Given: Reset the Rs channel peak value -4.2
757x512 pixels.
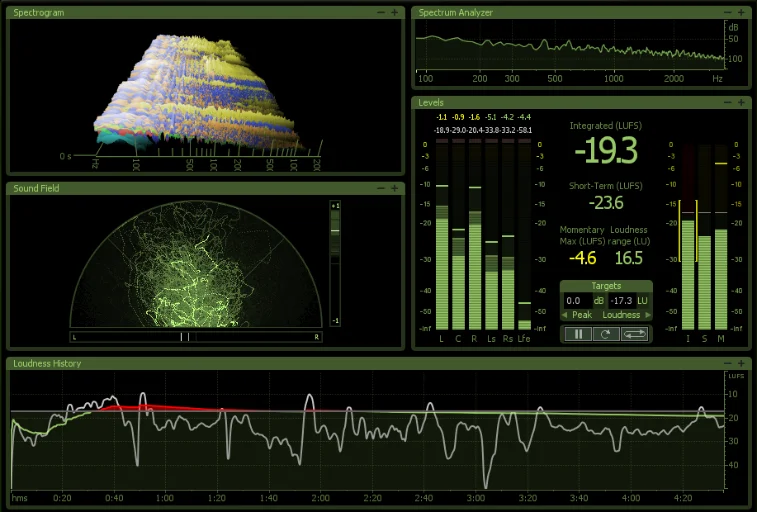Looking at the screenshot, I should pyautogui.click(x=507, y=117).
